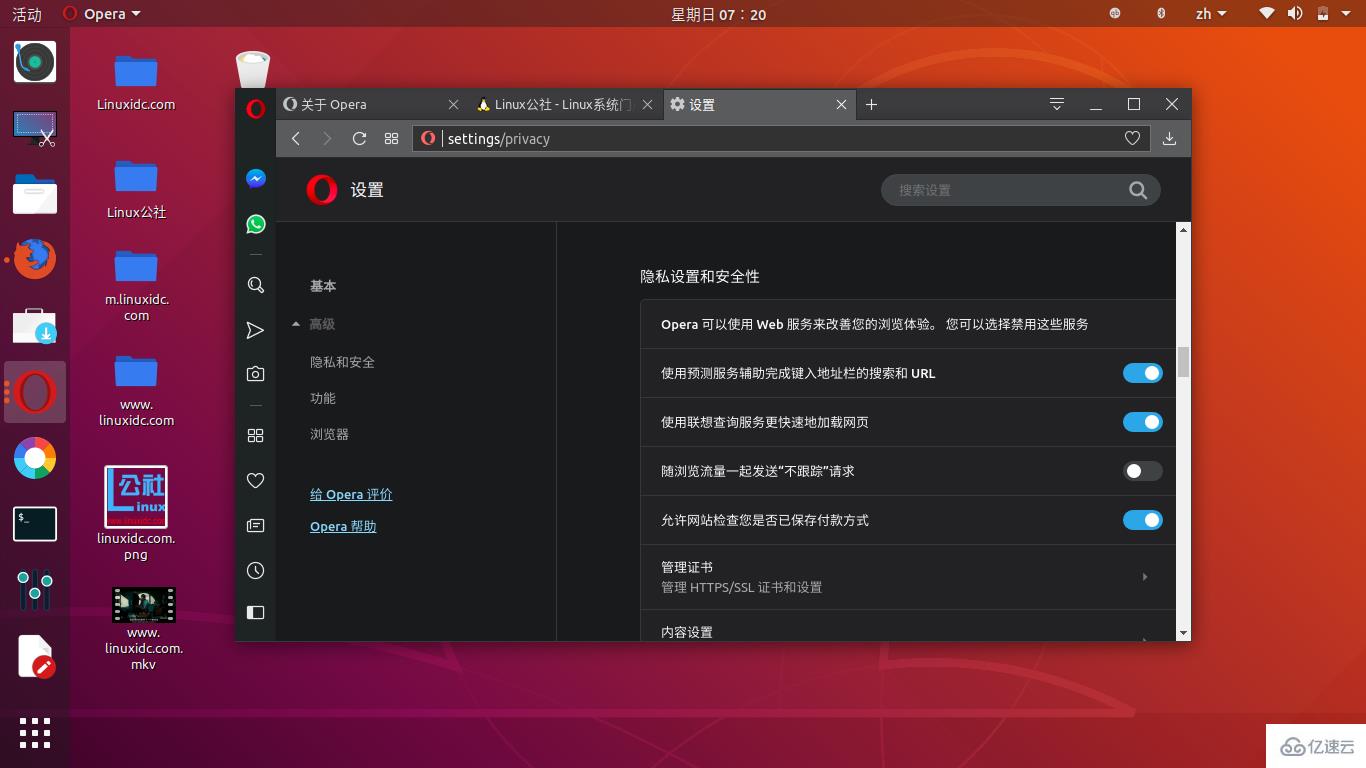Click the search settings magnifier icon
The height and width of the screenshot is (768, 1366).
pyautogui.click(x=1138, y=190)
